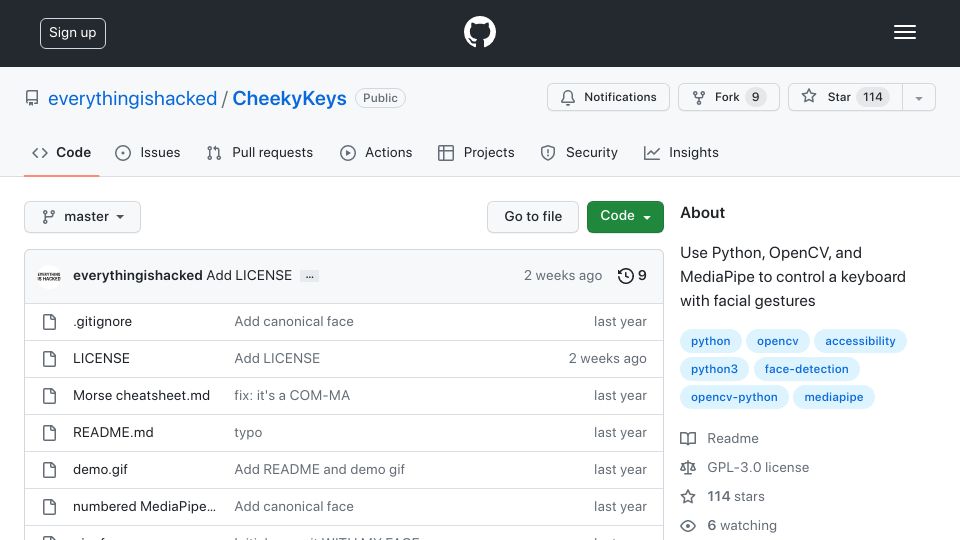The height and width of the screenshot is (540, 960).
Task: Open the numbered MediaPipe file
Action: point(144,506)
